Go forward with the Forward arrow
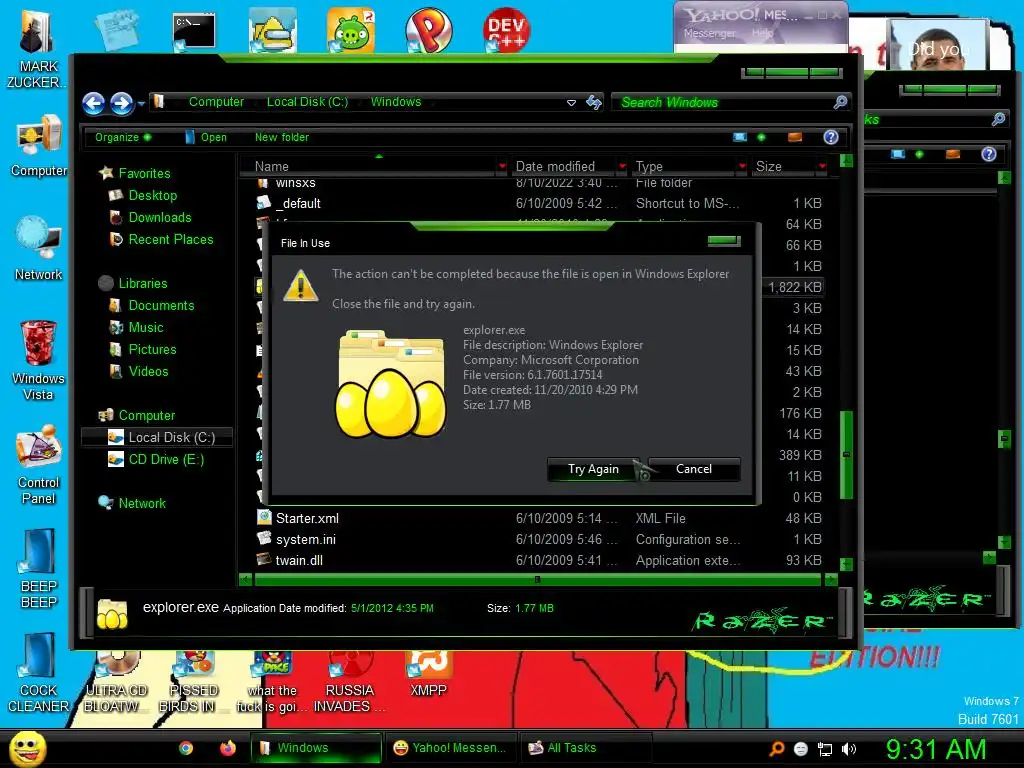This screenshot has height=768, width=1024. point(121,103)
